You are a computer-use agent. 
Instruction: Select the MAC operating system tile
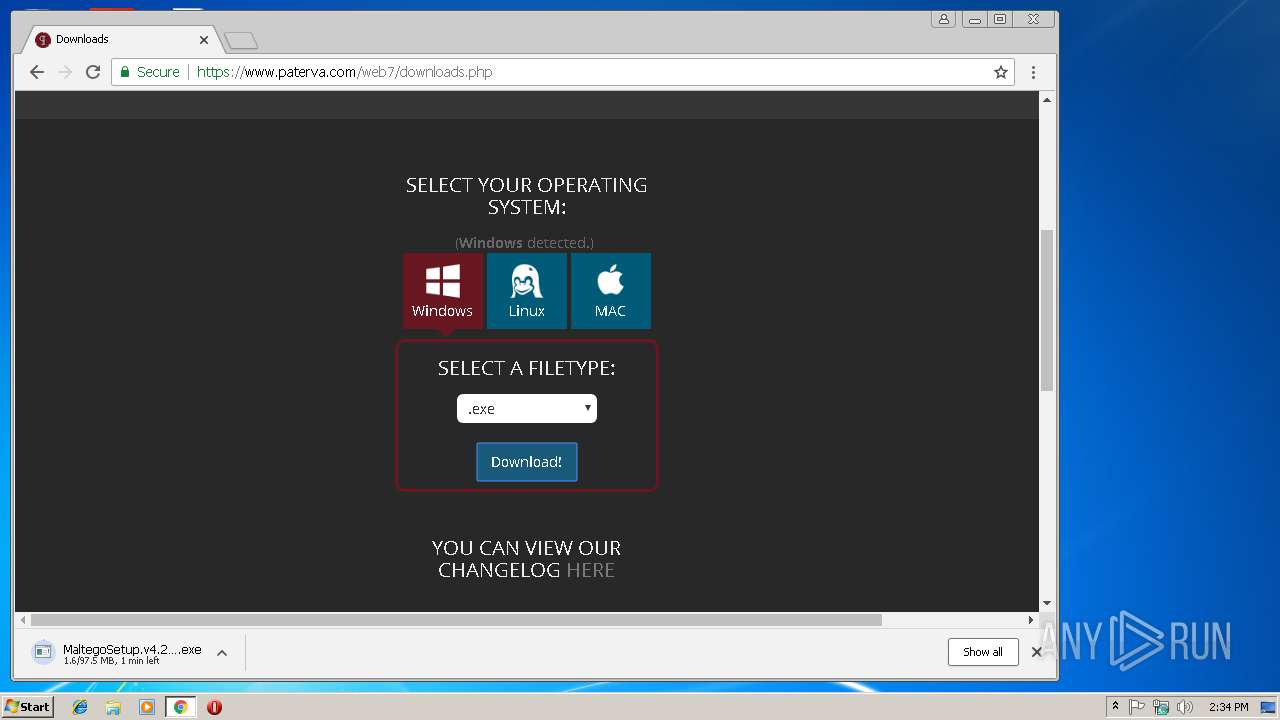pos(610,290)
